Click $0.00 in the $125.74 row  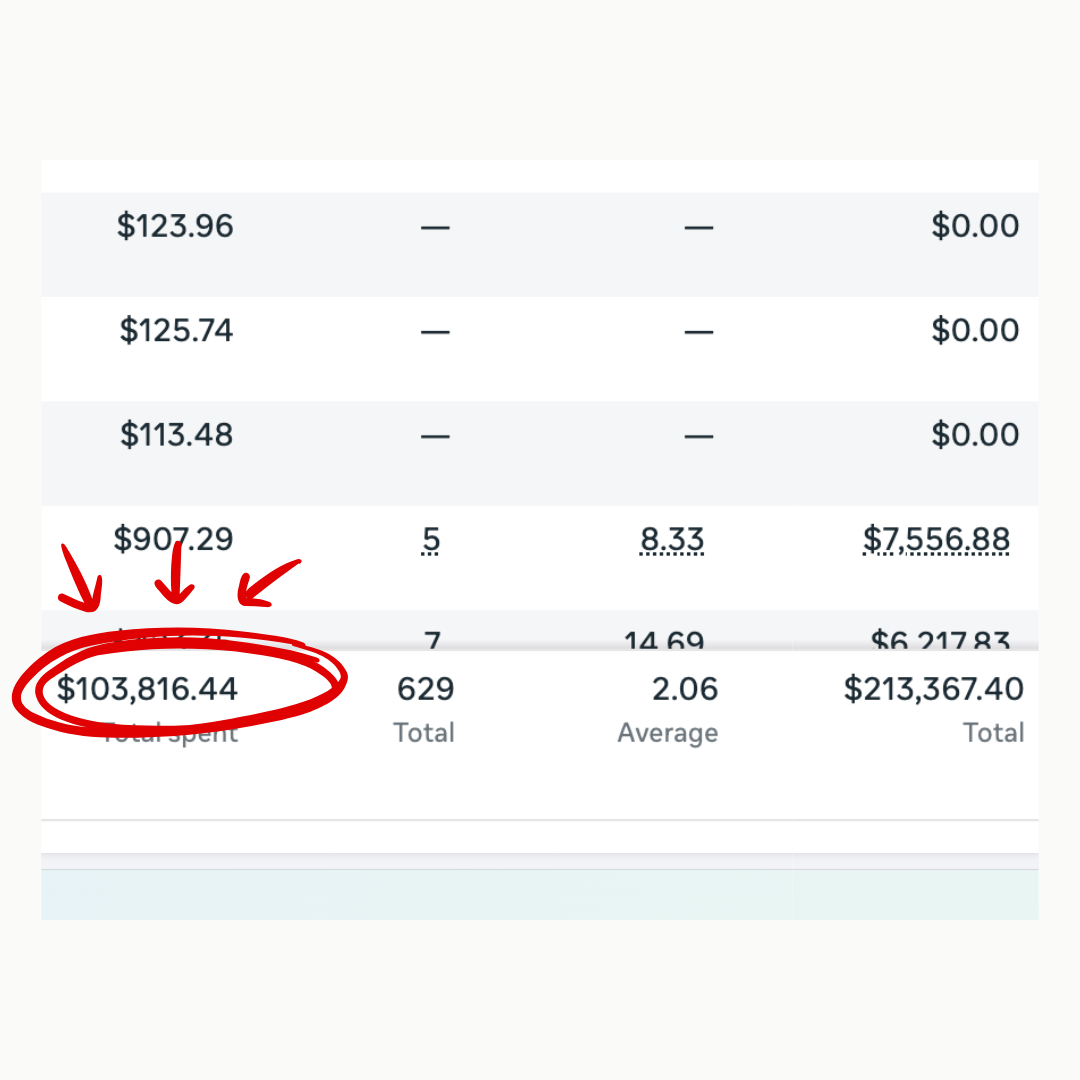[975, 331]
